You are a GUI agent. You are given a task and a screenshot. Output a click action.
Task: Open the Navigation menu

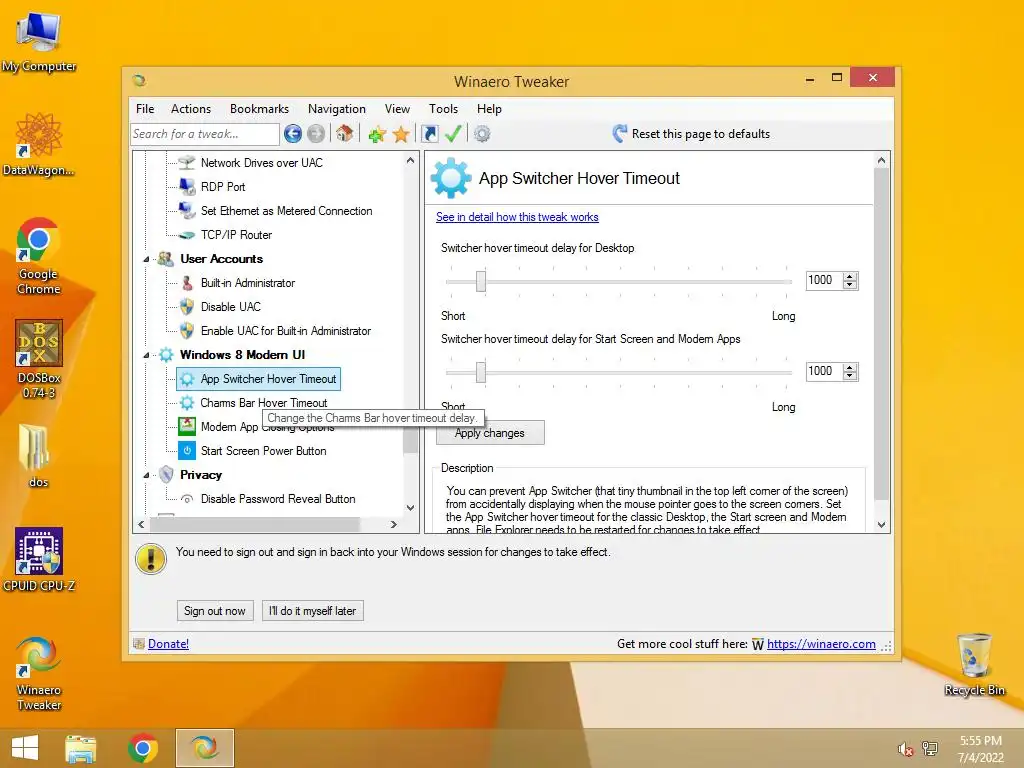click(337, 109)
